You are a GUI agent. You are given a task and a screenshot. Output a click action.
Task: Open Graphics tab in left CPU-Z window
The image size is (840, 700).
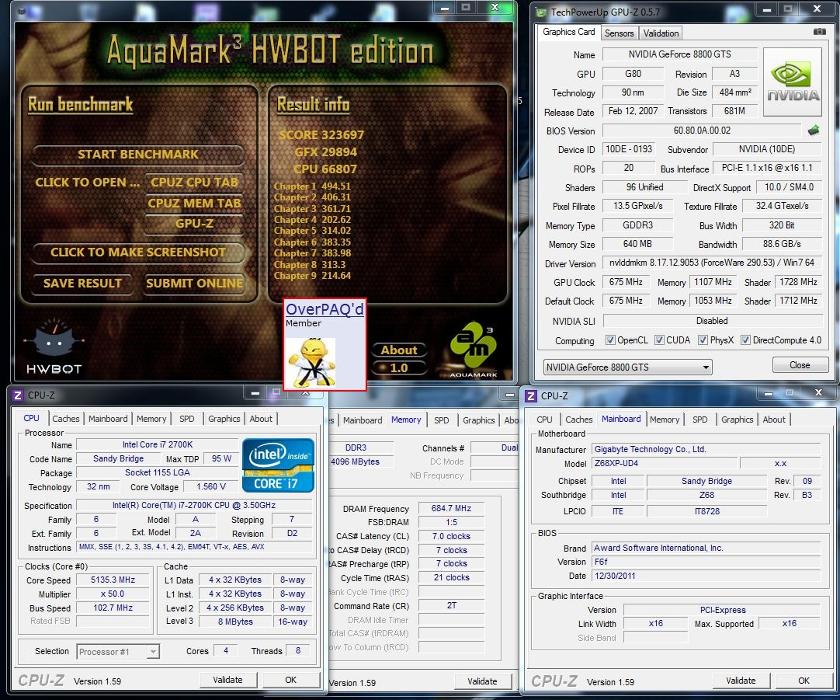[x=224, y=419]
